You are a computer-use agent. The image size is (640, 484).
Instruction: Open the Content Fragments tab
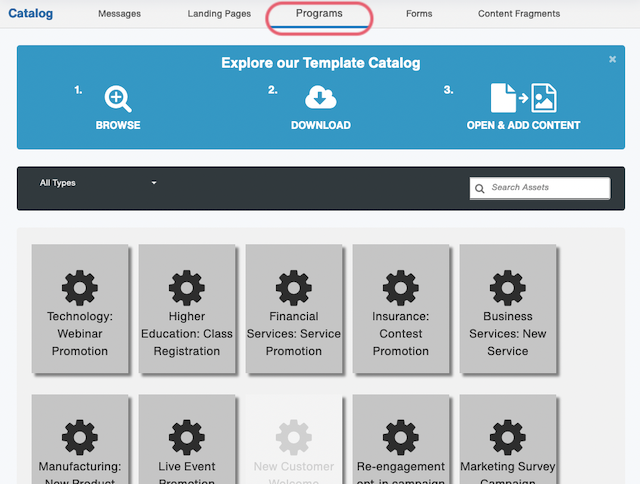point(519,14)
